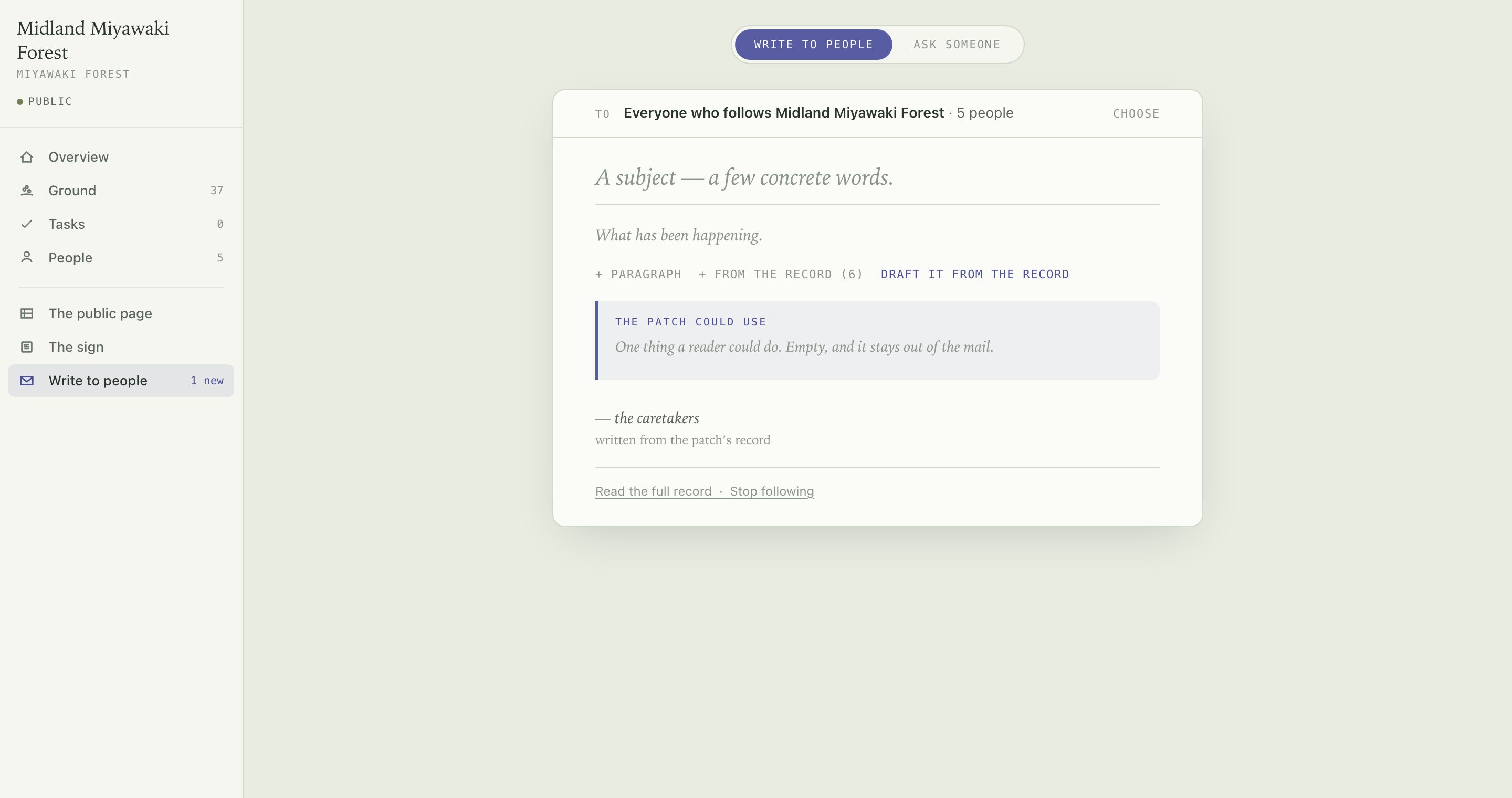Click the Stop following link
The height and width of the screenshot is (798, 1512).
pos(772,491)
